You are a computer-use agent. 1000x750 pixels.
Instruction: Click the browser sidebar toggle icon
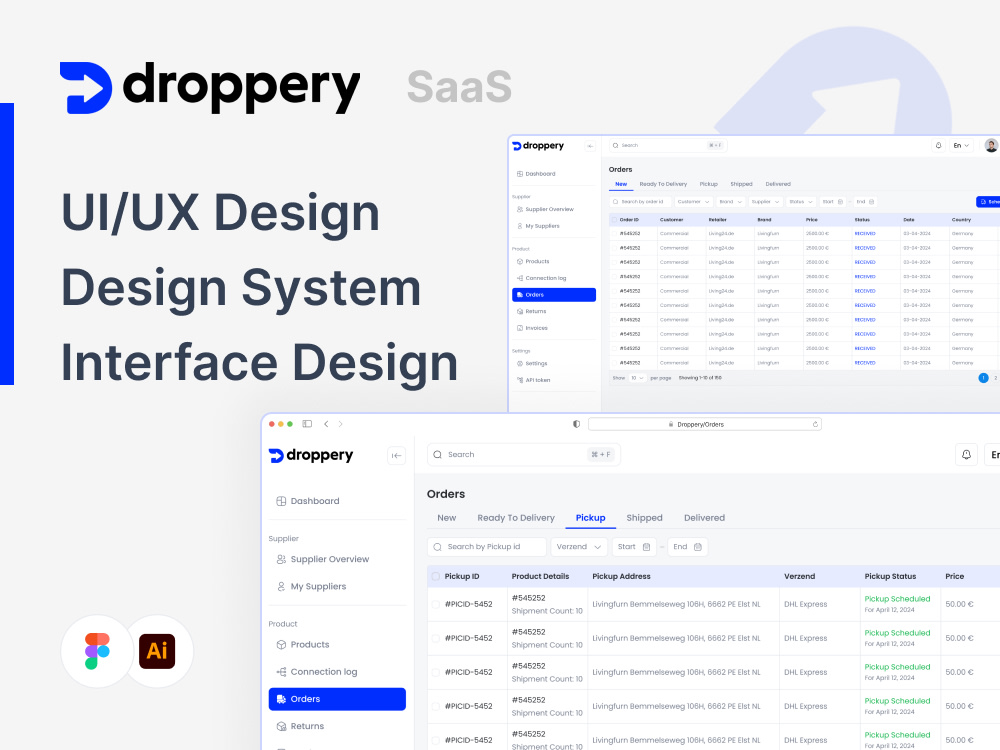click(307, 423)
